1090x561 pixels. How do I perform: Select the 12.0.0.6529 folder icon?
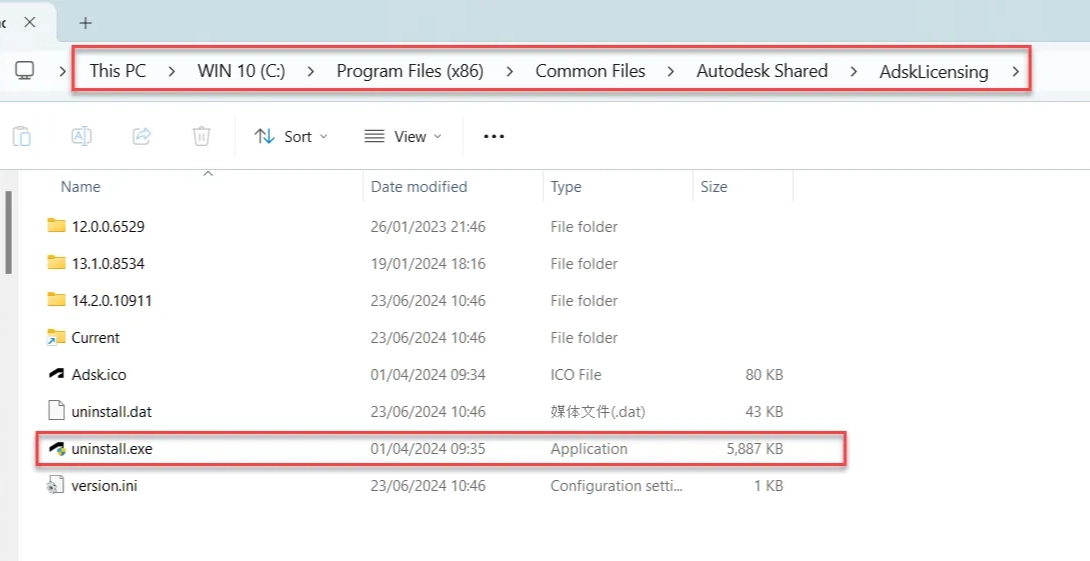(x=56, y=225)
